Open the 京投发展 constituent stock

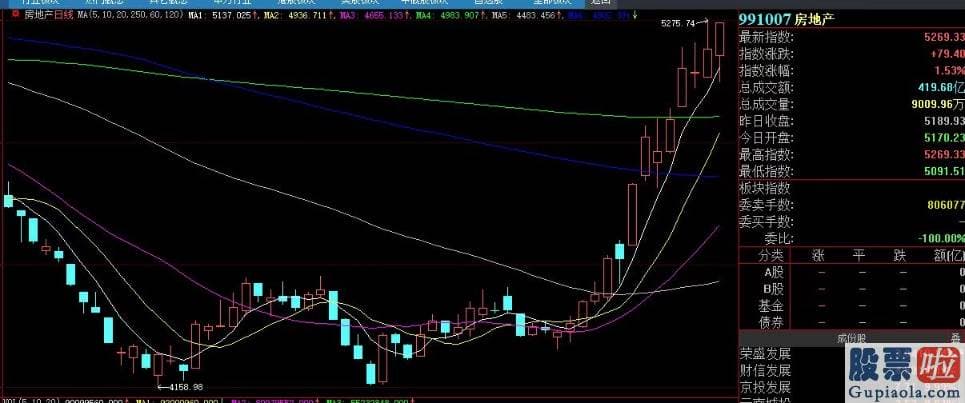coord(766,388)
